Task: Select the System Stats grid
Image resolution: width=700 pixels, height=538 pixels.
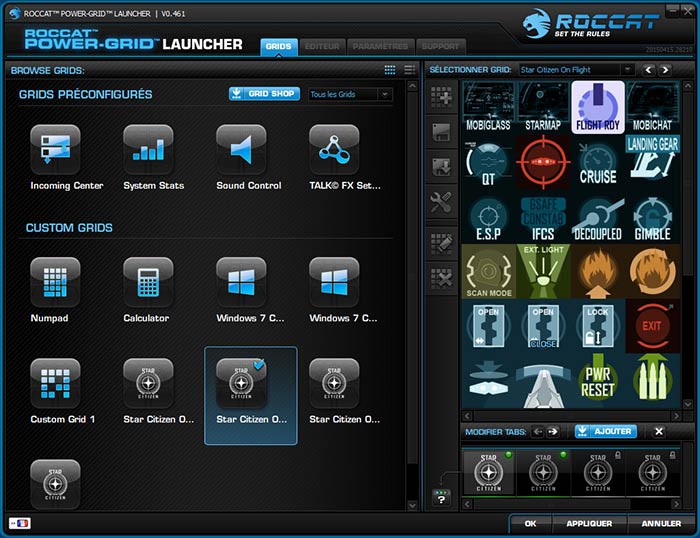Action: point(148,150)
